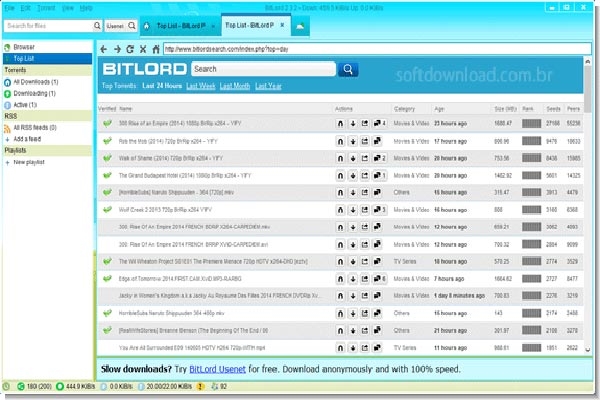Screen dimensions: 600x400
Task: Switch to the first 'Top List - BitLord' tab
Action: [181, 26]
